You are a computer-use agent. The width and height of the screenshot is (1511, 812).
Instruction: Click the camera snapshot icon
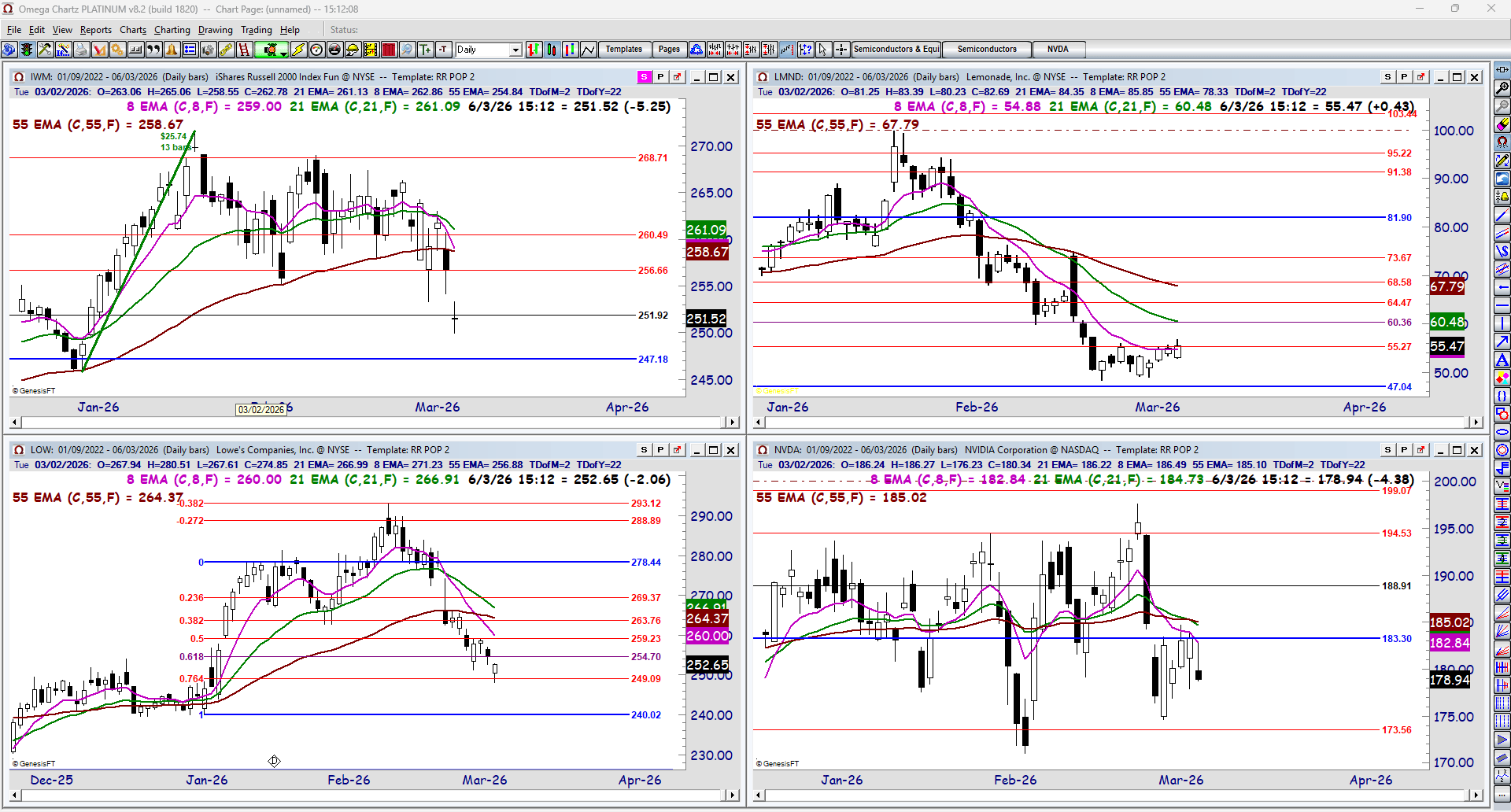click(208, 50)
